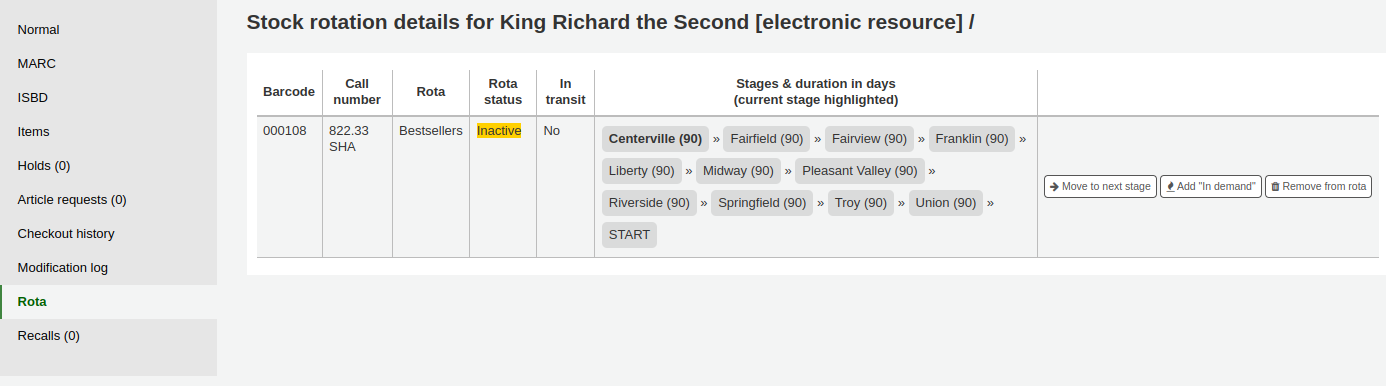Show the Modification log

click(108, 268)
